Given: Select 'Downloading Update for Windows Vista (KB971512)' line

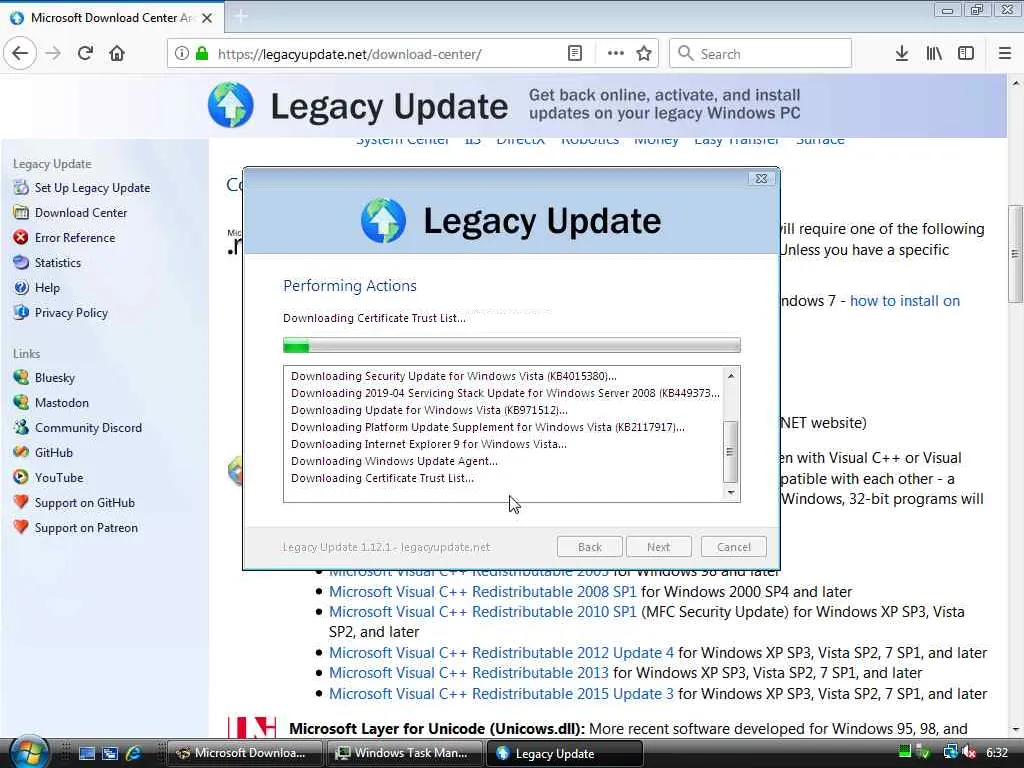Looking at the screenshot, I should (x=429, y=410).
